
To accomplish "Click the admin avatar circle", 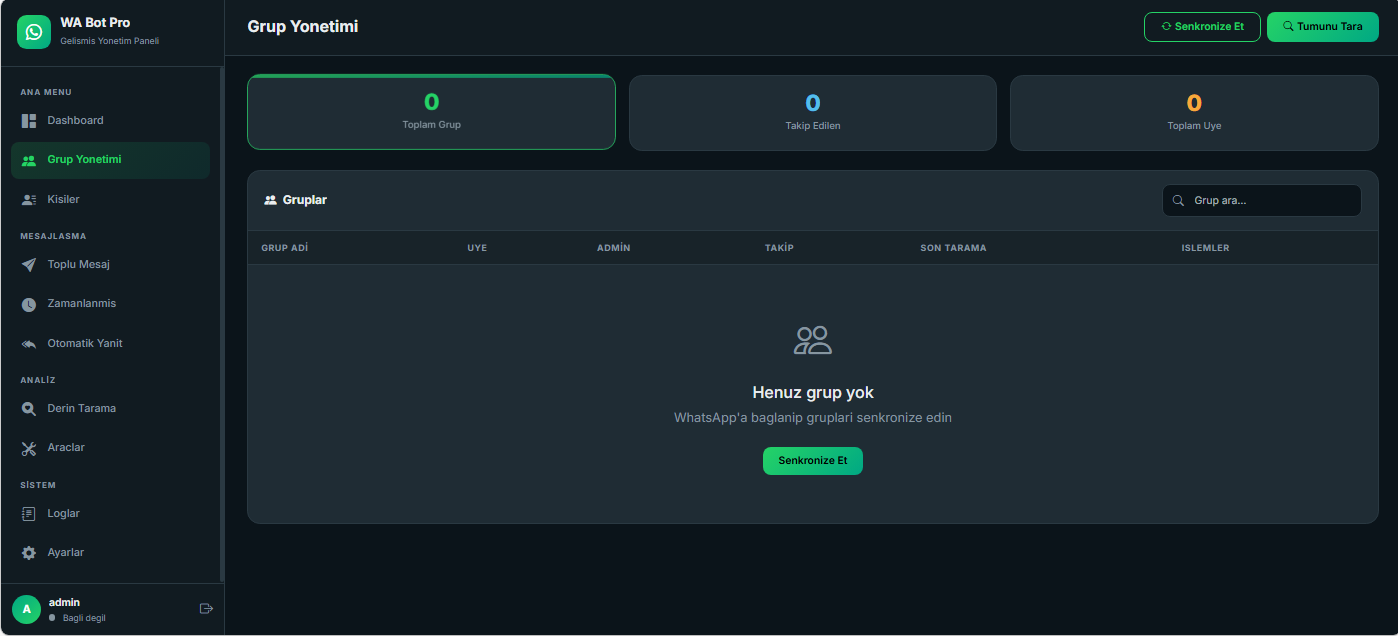I will pos(26,609).
